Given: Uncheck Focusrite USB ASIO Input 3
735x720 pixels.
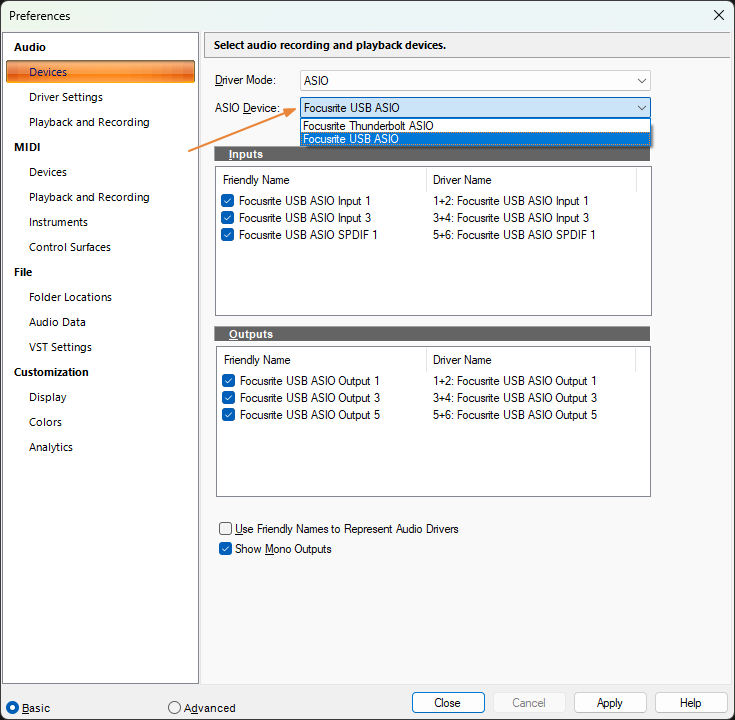Looking at the screenshot, I should 227,218.
